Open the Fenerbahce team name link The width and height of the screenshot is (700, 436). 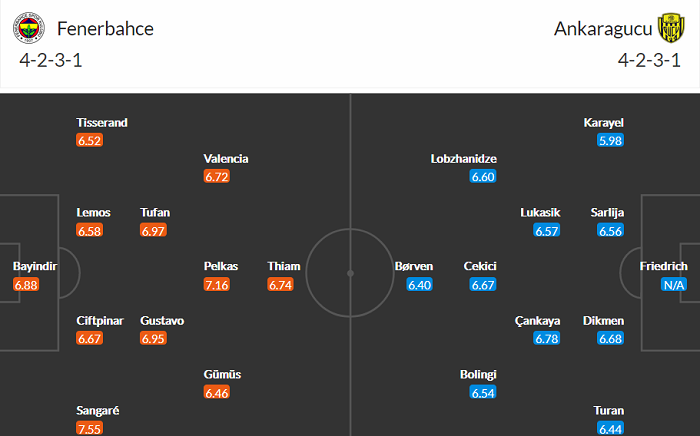[x=106, y=28]
